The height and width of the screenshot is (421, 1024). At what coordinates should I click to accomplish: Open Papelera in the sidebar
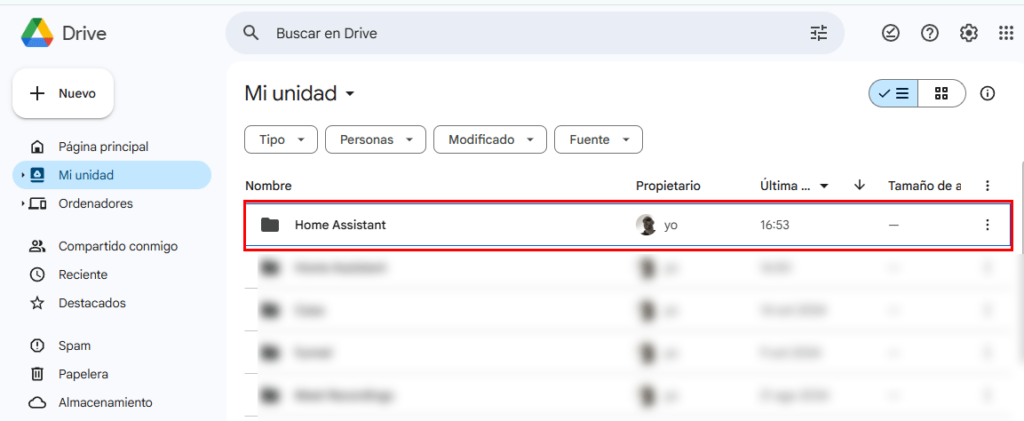pos(83,374)
